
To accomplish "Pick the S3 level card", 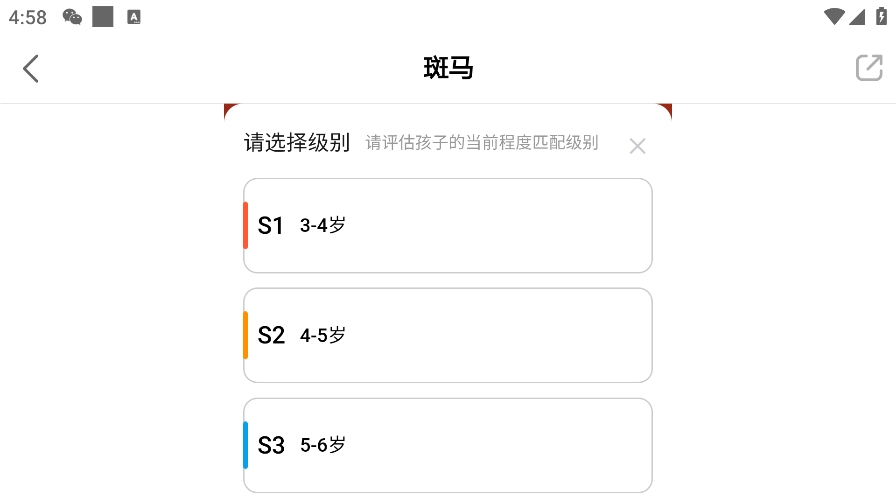I will (448, 445).
